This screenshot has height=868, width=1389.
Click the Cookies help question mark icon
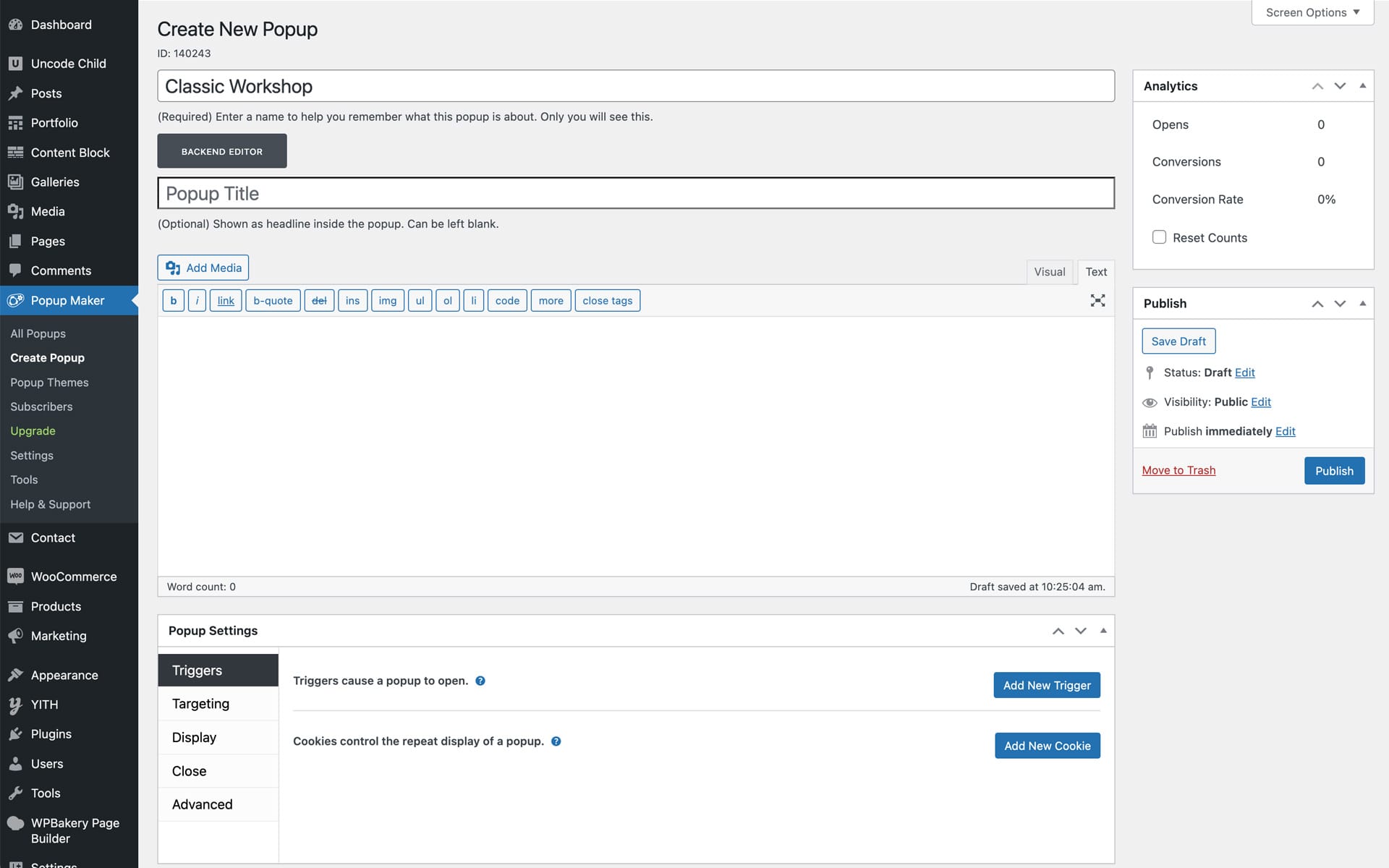tap(556, 741)
